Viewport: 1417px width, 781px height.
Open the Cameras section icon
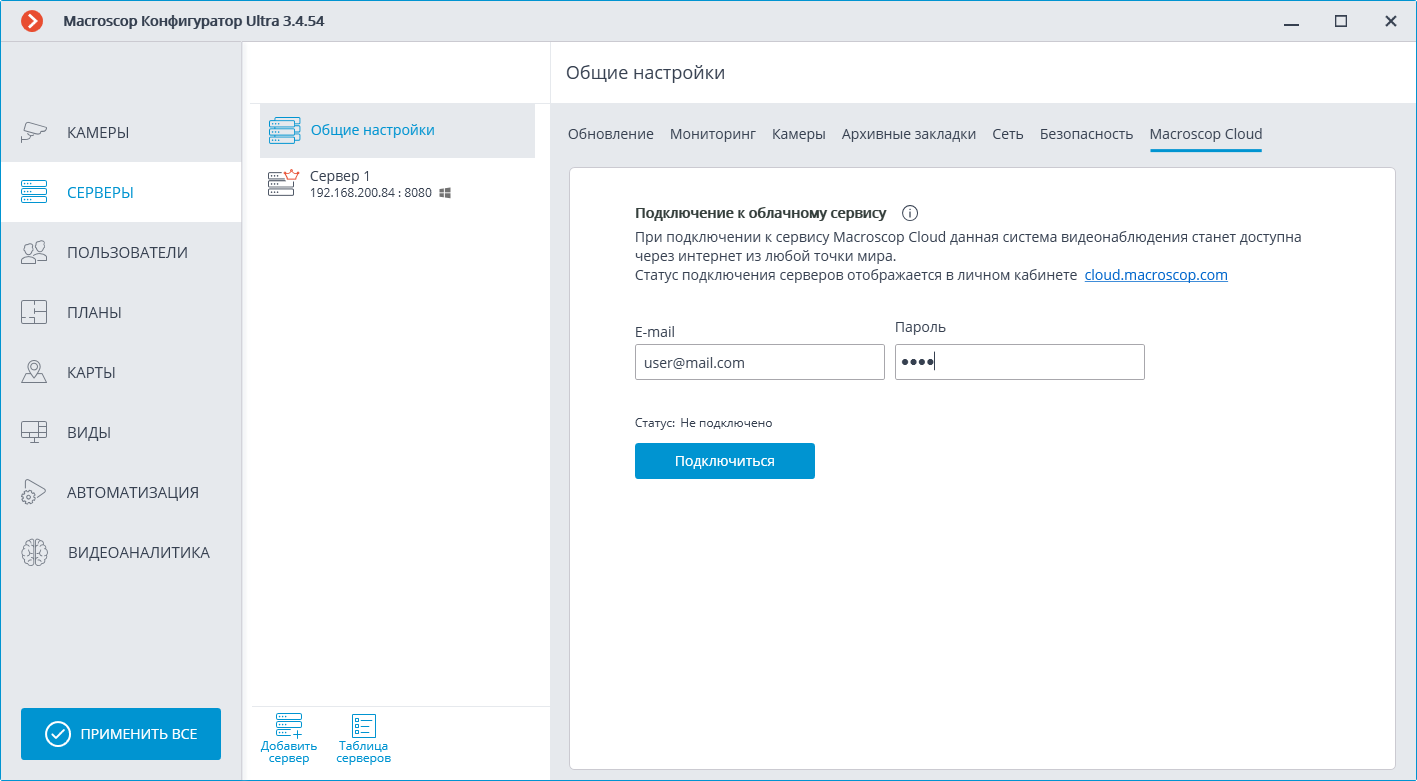click(x=34, y=132)
